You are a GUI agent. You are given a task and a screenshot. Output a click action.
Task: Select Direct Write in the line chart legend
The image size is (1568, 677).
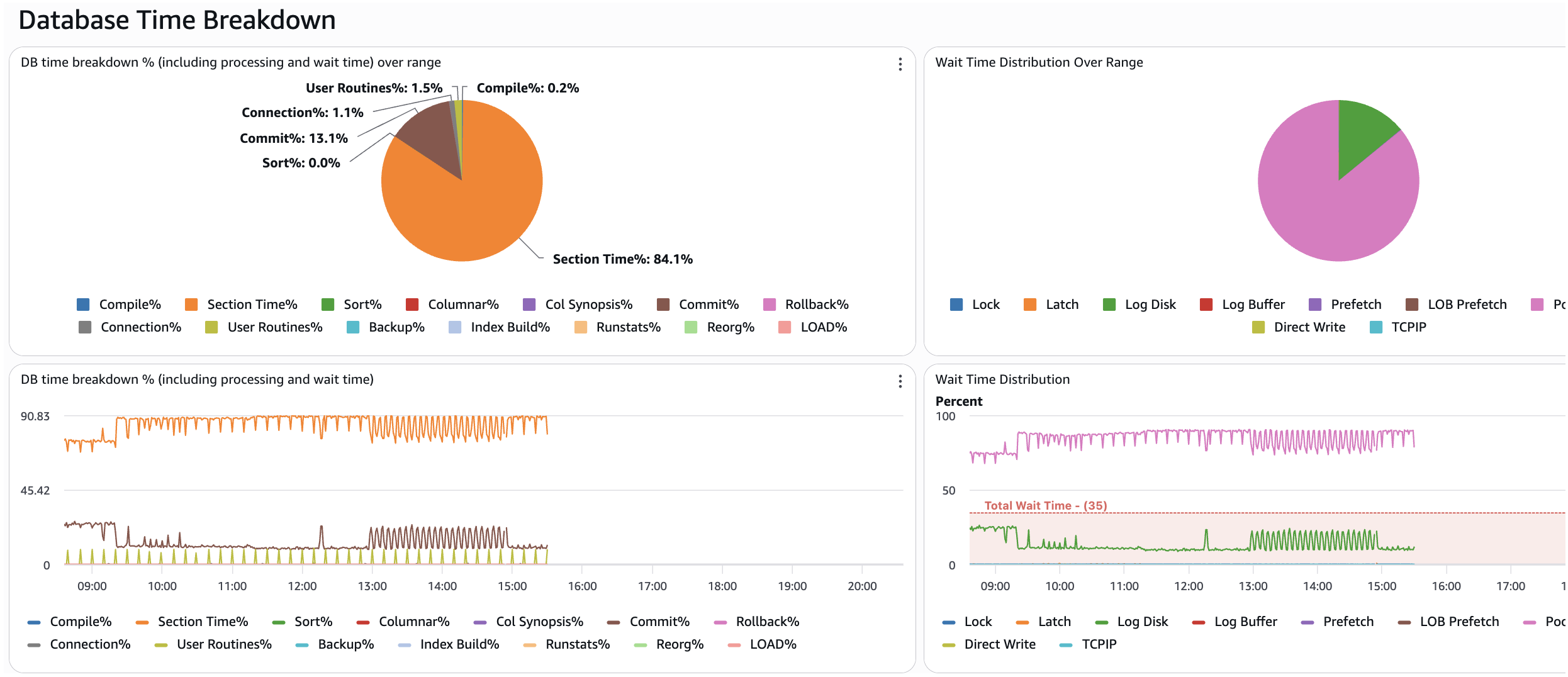click(x=999, y=644)
